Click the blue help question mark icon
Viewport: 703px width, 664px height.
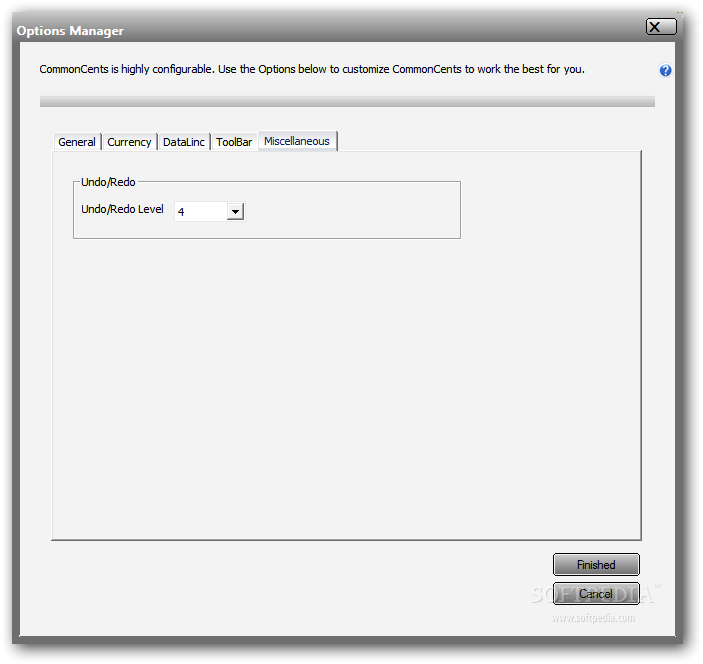(x=665, y=70)
